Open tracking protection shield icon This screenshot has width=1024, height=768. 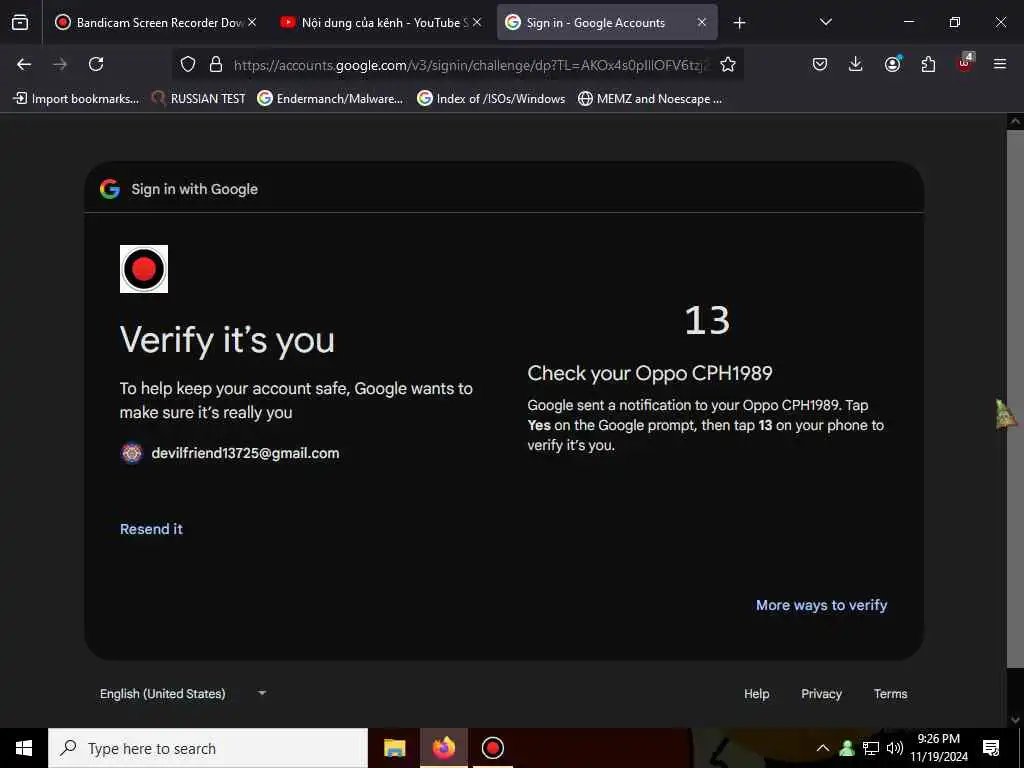pyautogui.click(x=188, y=64)
